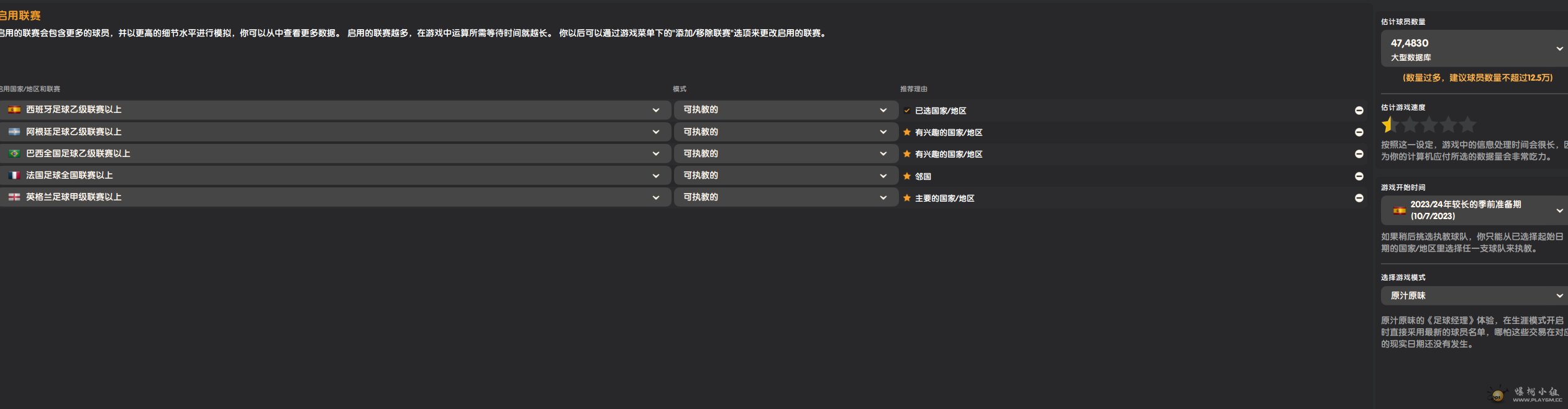Screen dimensions: 1568x409
Task: Open the 大型数据库 database size dropdown
Action: [1559, 48]
